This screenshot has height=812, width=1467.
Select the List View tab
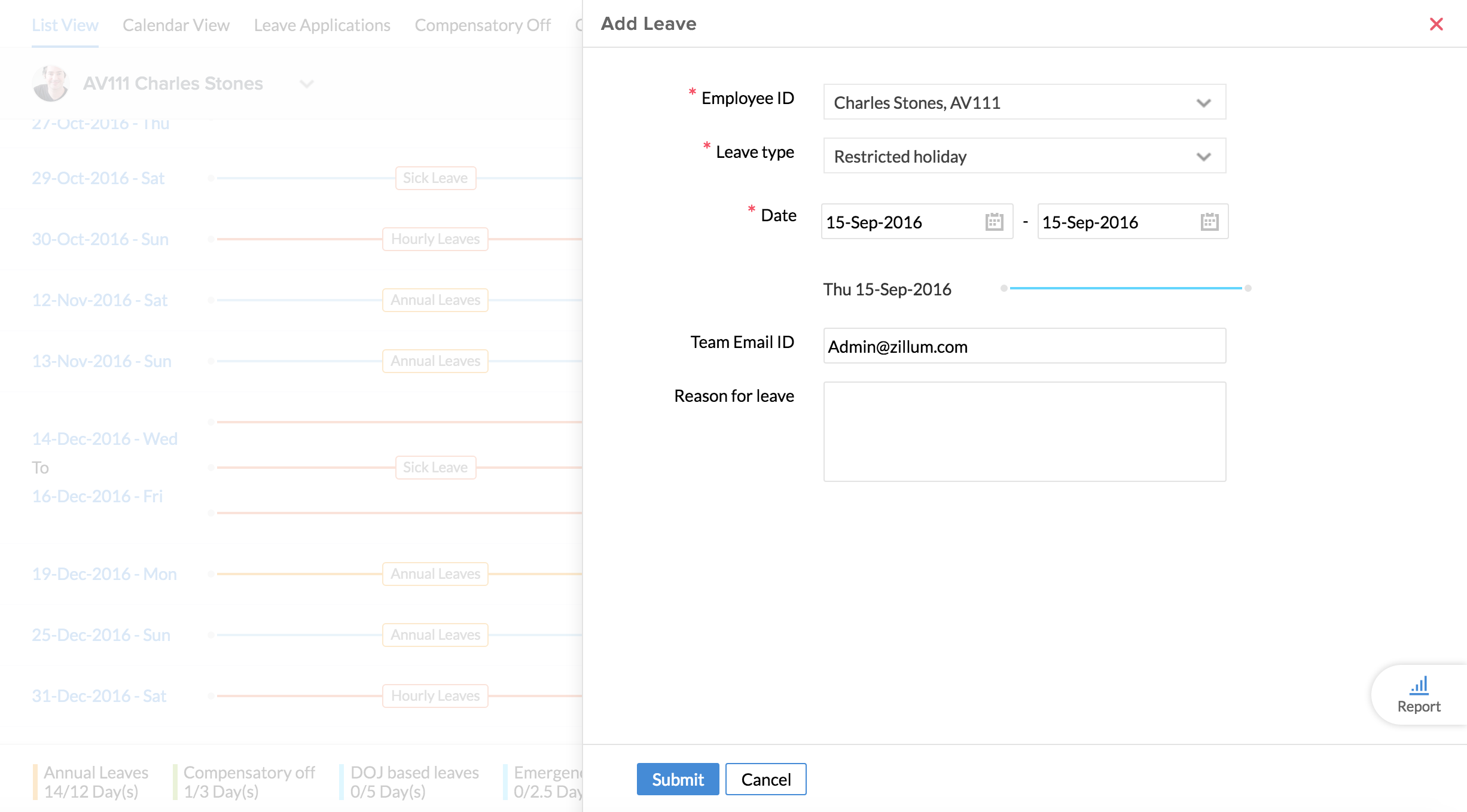[x=65, y=25]
